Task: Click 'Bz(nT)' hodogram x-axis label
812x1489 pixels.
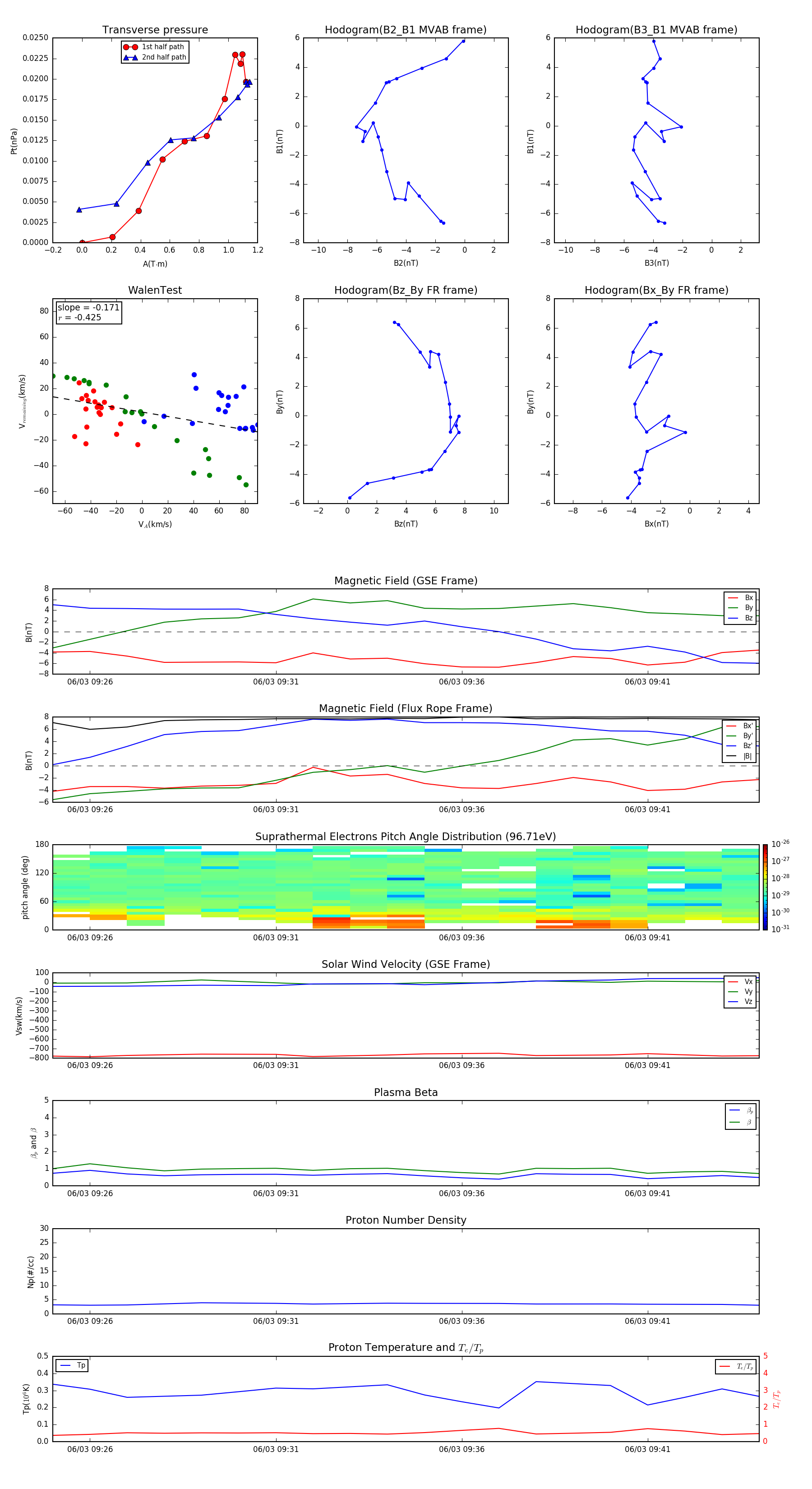Action: (x=406, y=524)
